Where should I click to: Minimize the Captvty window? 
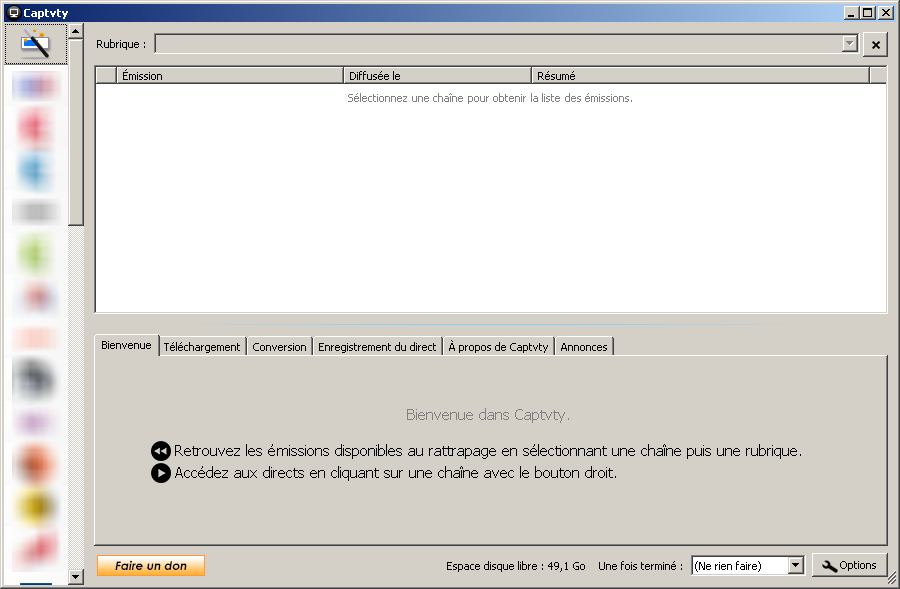pos(851,13)
